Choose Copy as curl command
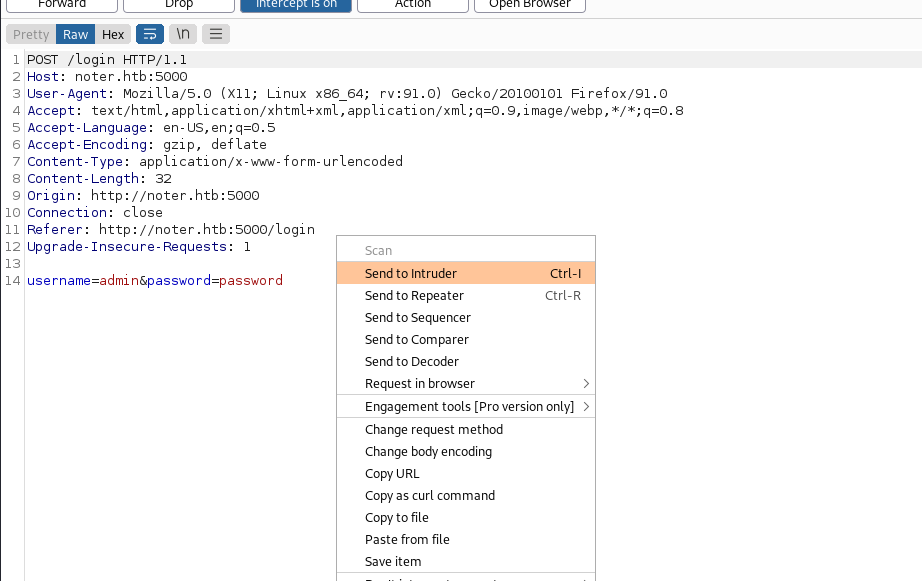 tap(429, 495)
